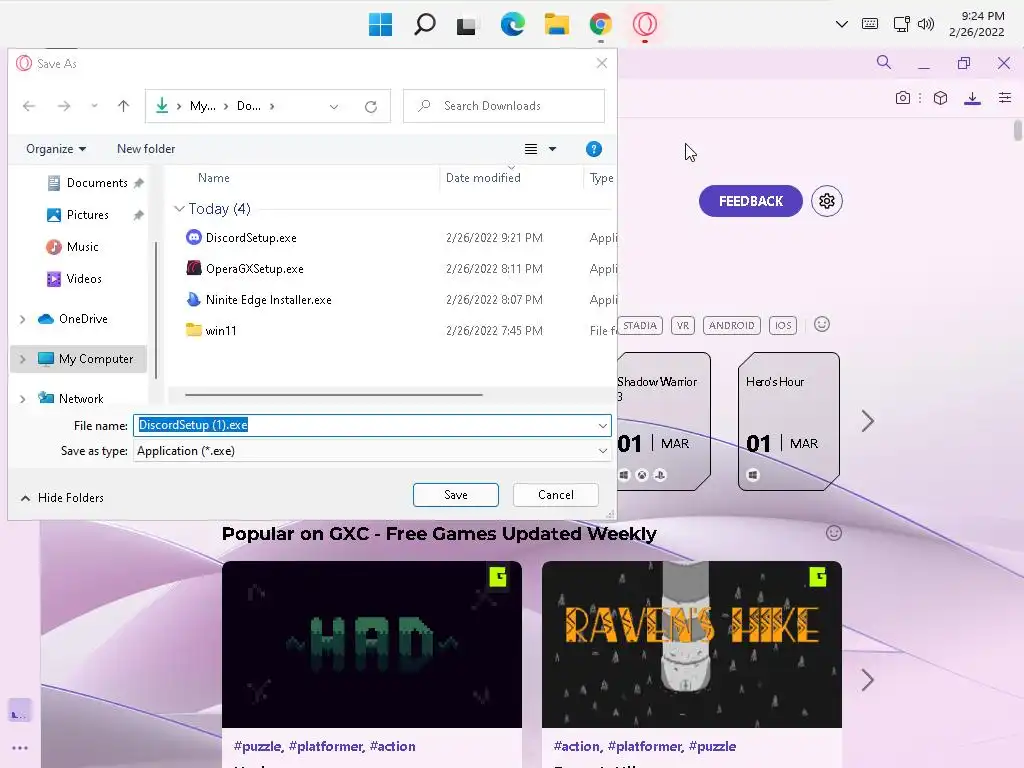Viewport: 1024px width, 768px height.
Task: Open Opera GX easy setup sliders icon
Action: coord(1005,98)
